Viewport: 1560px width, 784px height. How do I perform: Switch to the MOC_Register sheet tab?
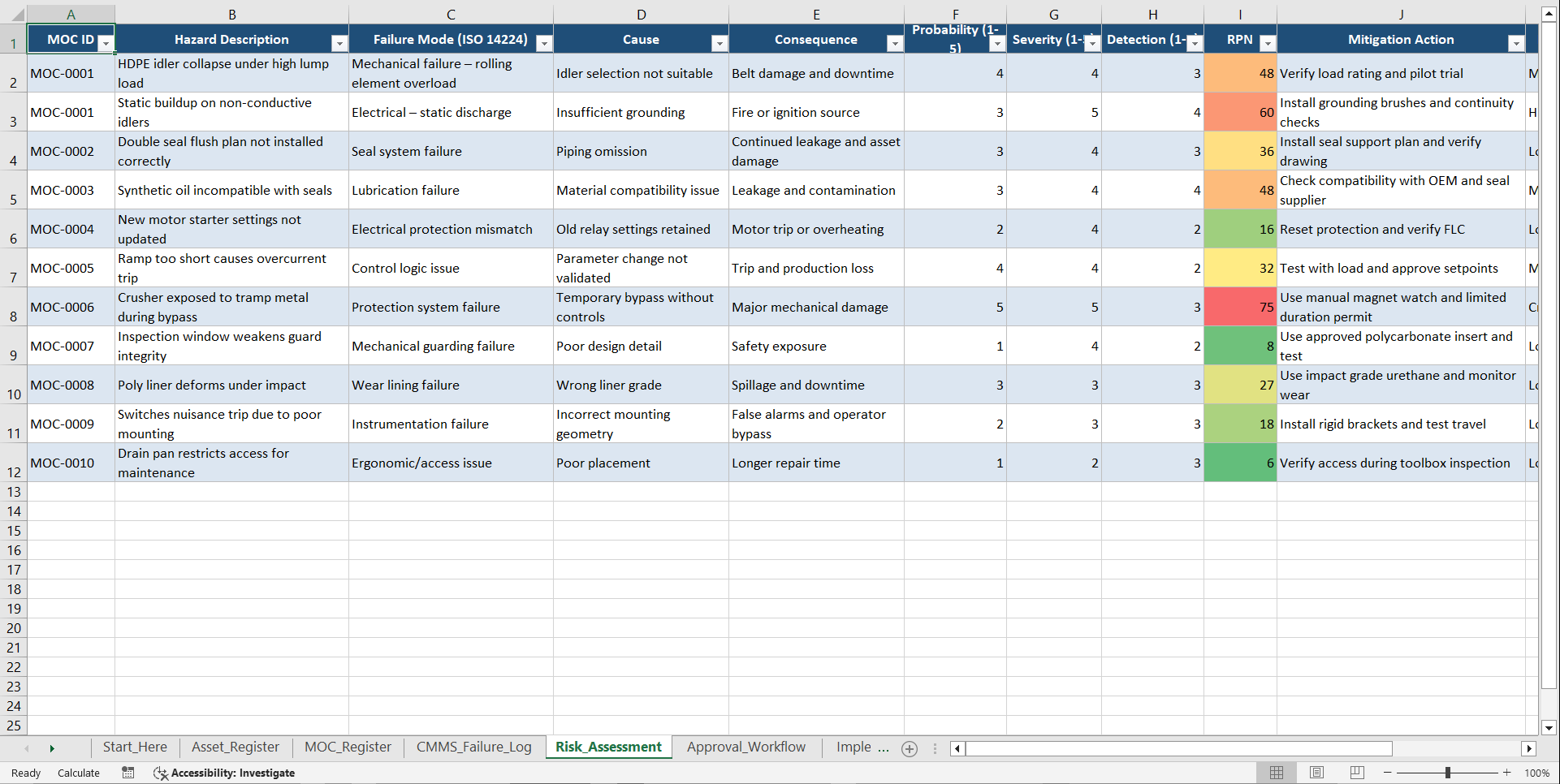347,747
